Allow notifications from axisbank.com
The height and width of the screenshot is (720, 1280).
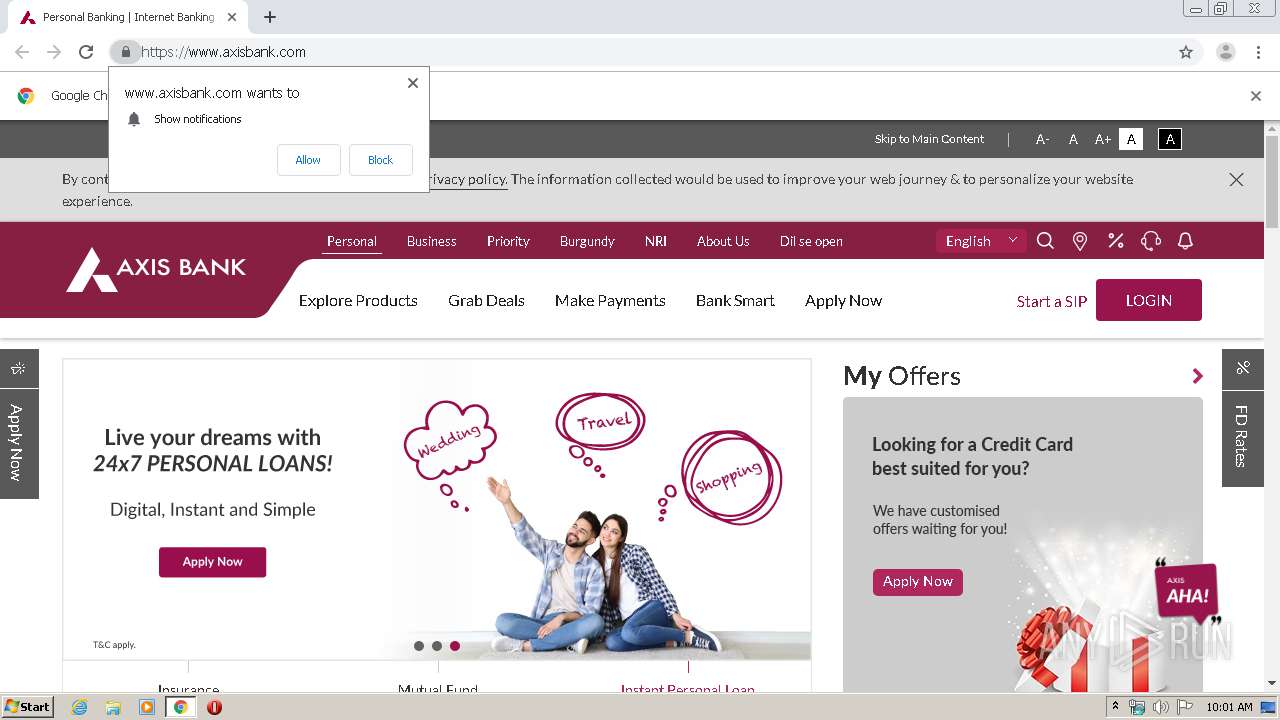click(x=308, y=160)
